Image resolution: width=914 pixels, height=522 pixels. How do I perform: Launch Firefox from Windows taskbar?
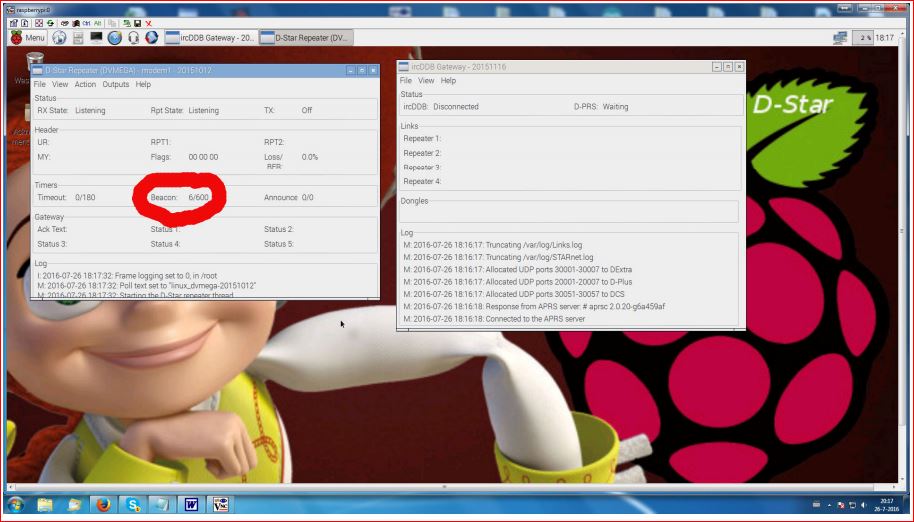[104, 504]
